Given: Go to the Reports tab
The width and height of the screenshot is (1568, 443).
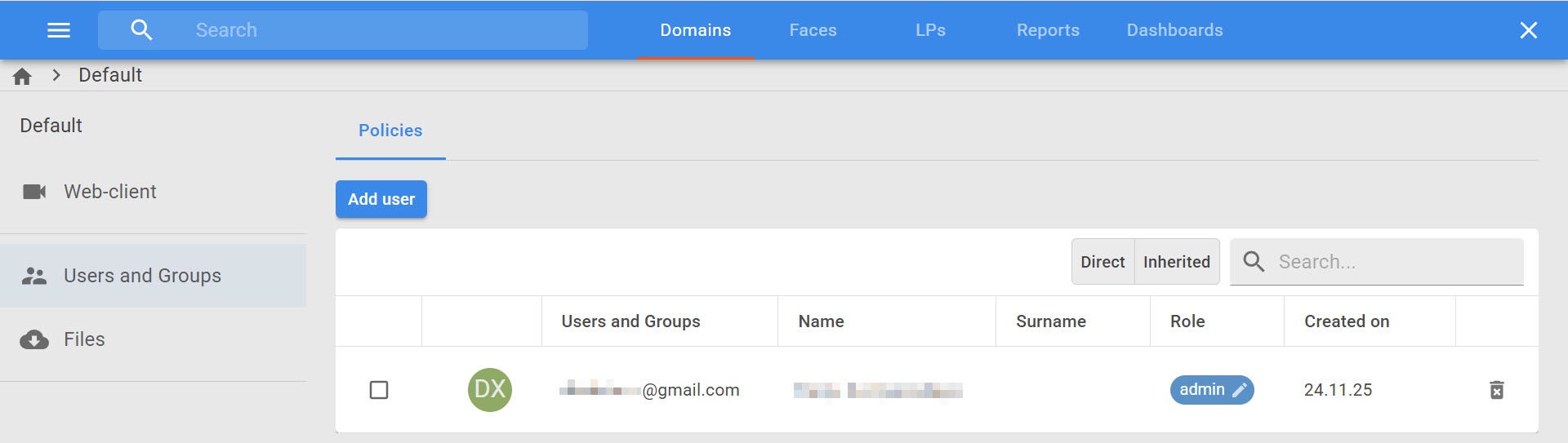Looking at the screenshot, I should (1048, 30).
